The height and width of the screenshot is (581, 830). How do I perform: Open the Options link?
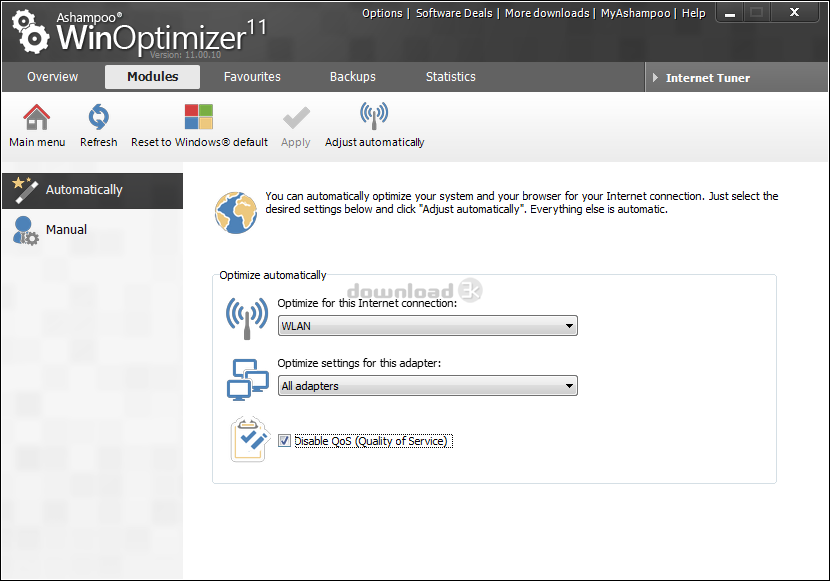(382, 13)
